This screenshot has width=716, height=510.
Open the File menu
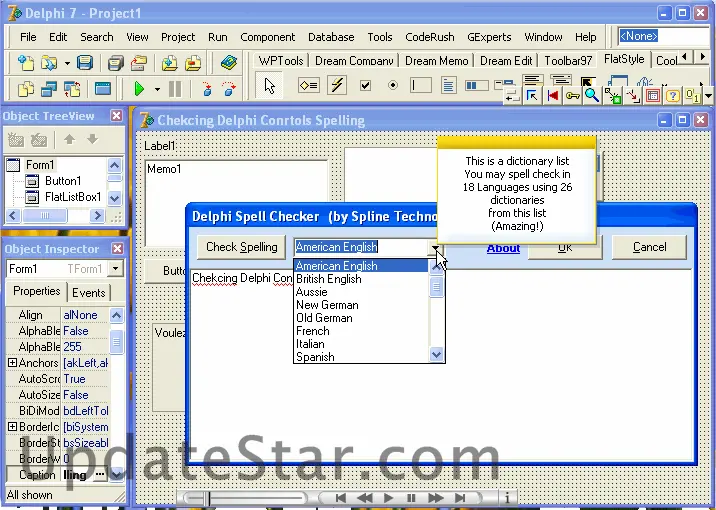[28, 37]
